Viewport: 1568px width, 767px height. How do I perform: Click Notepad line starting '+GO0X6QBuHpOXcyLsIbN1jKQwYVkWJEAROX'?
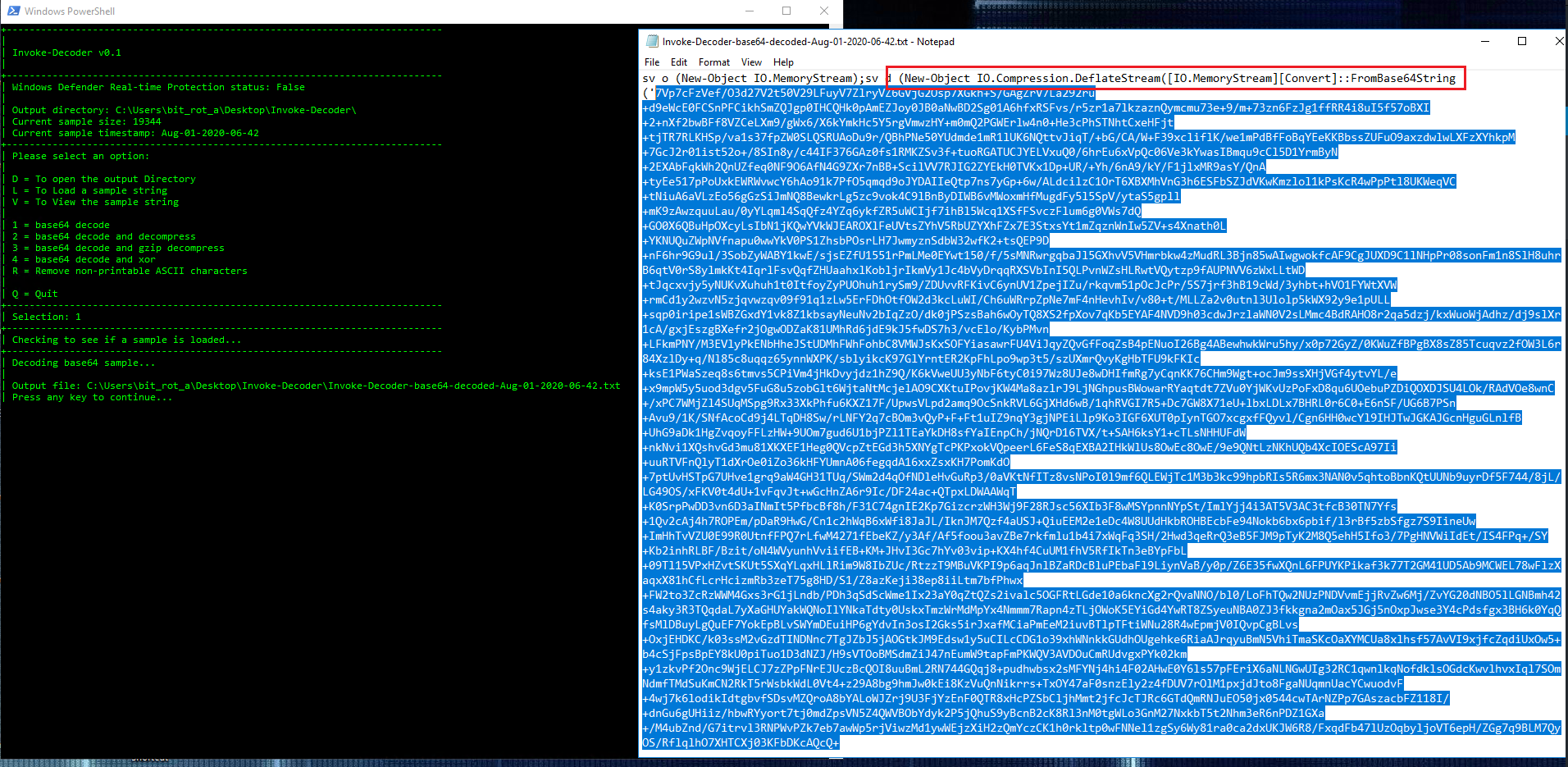coord(934,226)
